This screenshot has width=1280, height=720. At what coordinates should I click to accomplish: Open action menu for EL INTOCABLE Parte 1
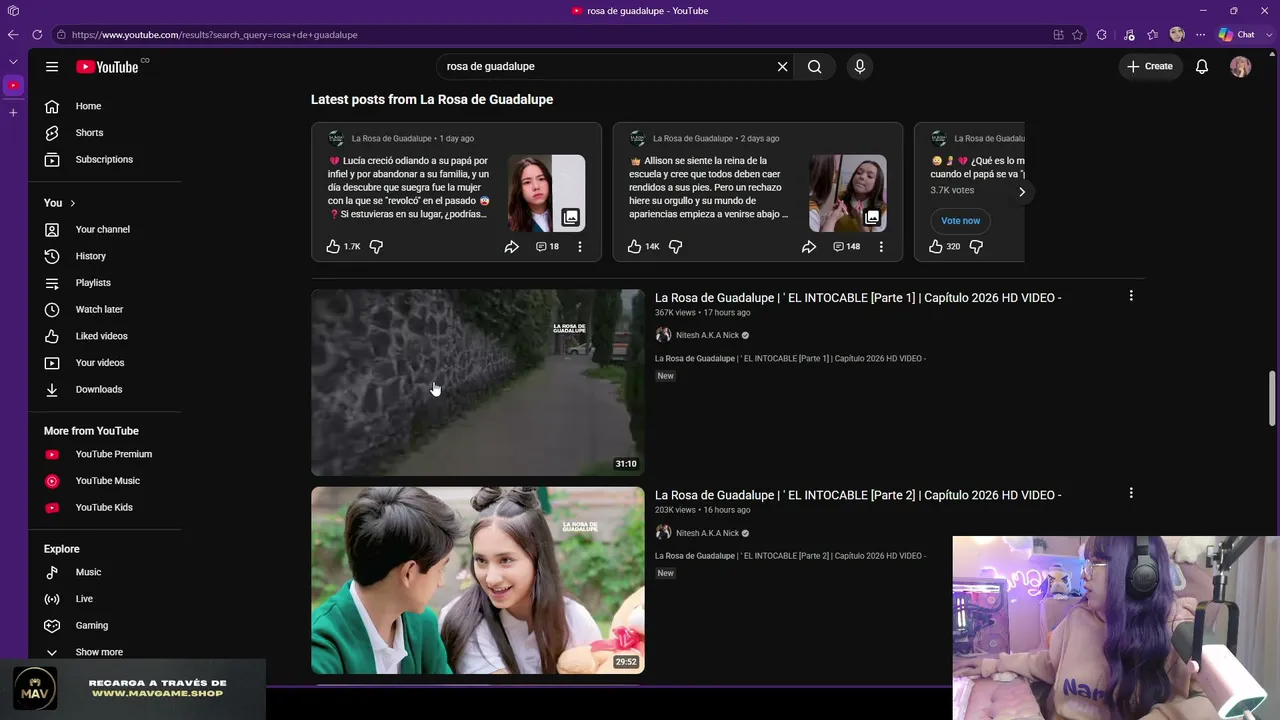(x=1131, y=296)
